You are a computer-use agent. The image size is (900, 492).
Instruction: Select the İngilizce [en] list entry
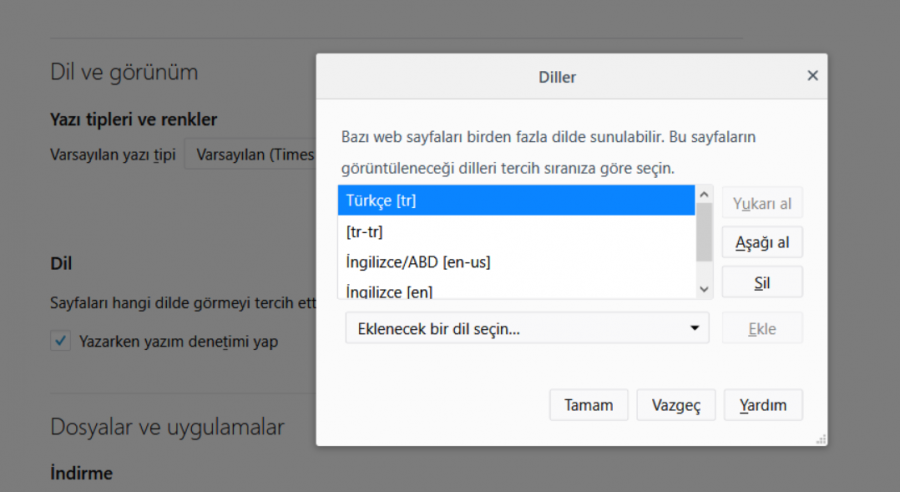tap(515, 291)
